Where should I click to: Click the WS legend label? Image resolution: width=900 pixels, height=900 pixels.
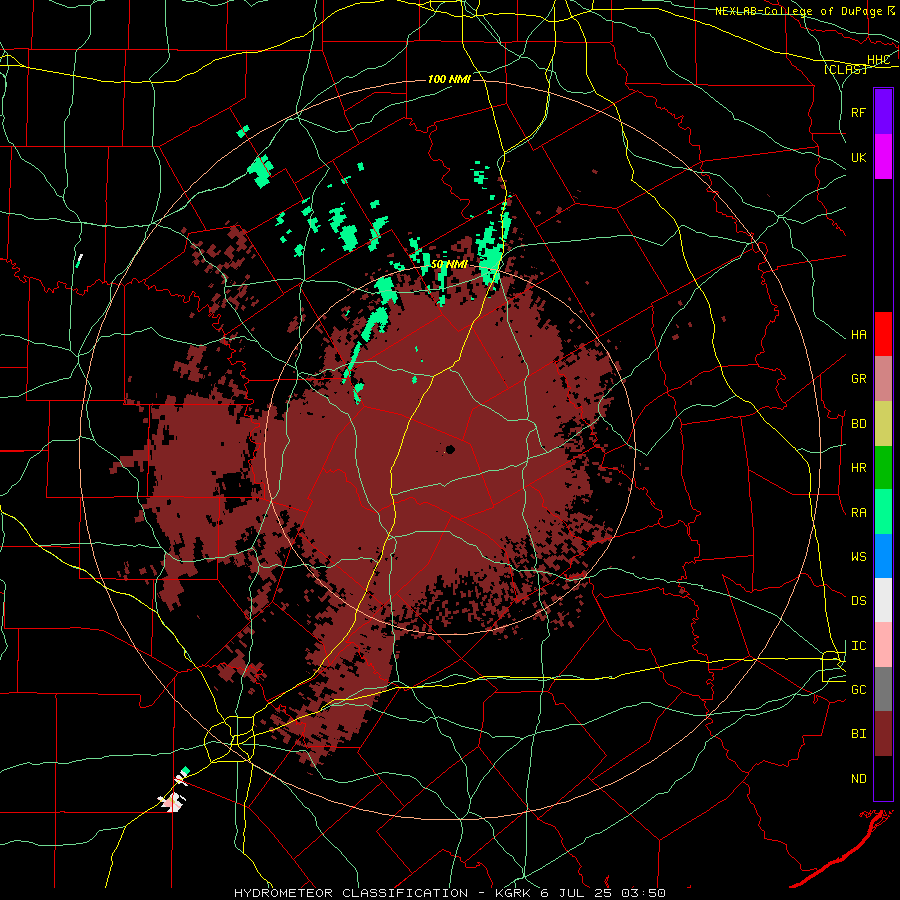(858, 557)
